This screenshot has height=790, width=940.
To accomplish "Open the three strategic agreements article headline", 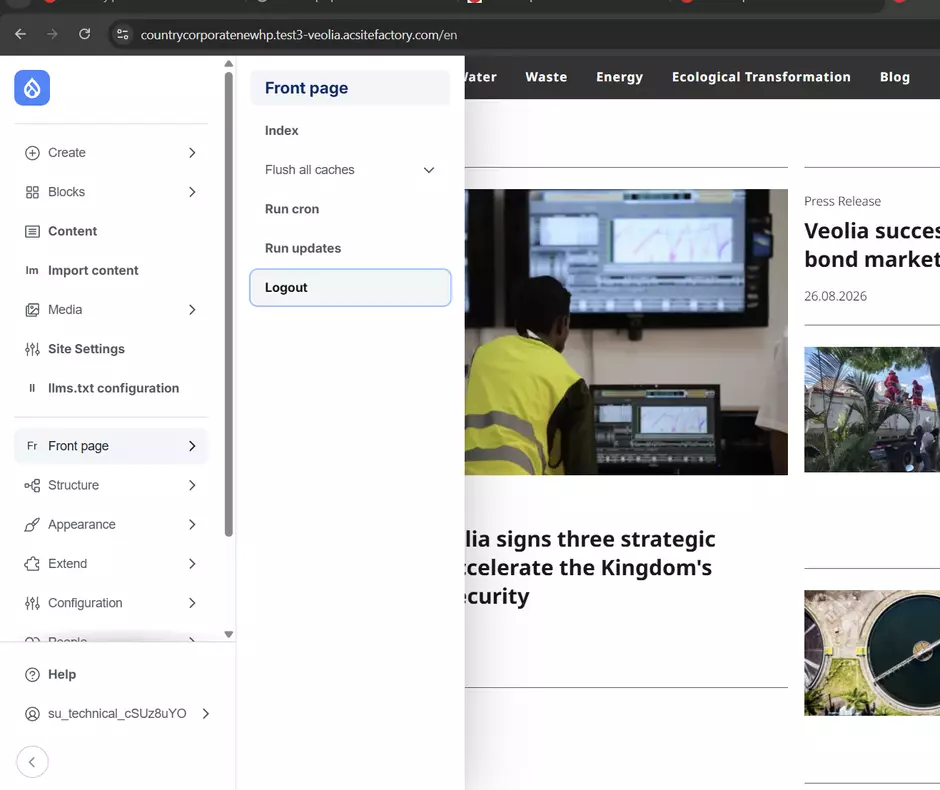I will click(590, 568).
